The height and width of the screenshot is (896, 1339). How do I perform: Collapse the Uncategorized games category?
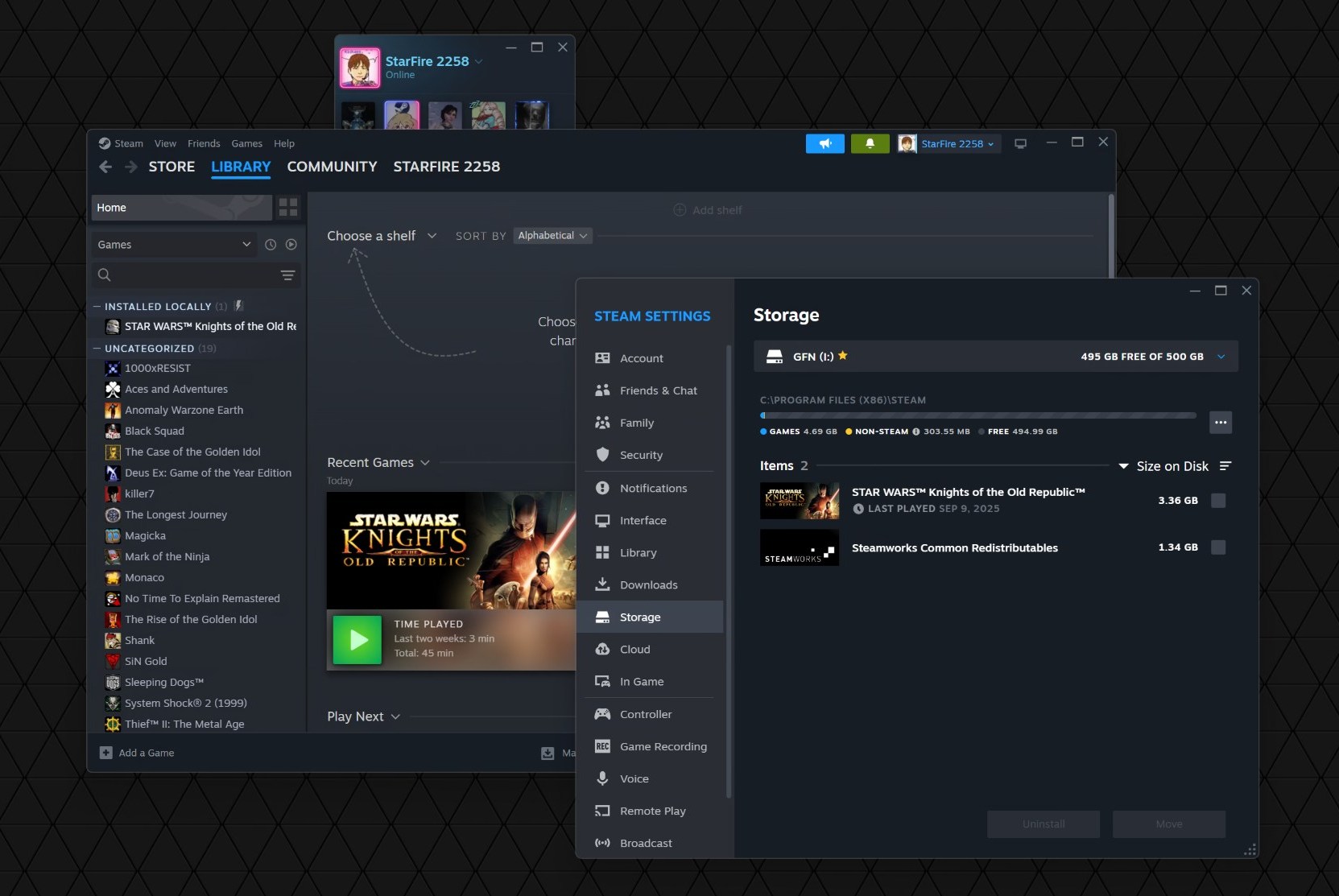click(x=97, y=349)
